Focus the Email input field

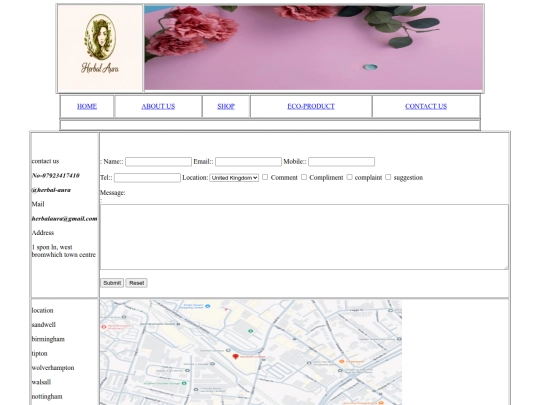coord(248,162)
